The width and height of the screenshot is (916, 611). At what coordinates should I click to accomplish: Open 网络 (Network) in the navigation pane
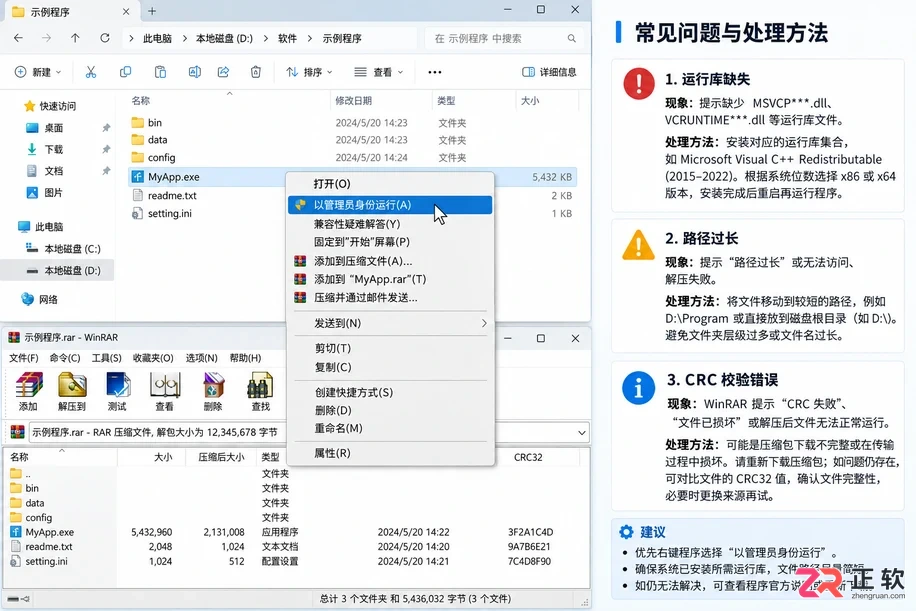coord(48,300)
